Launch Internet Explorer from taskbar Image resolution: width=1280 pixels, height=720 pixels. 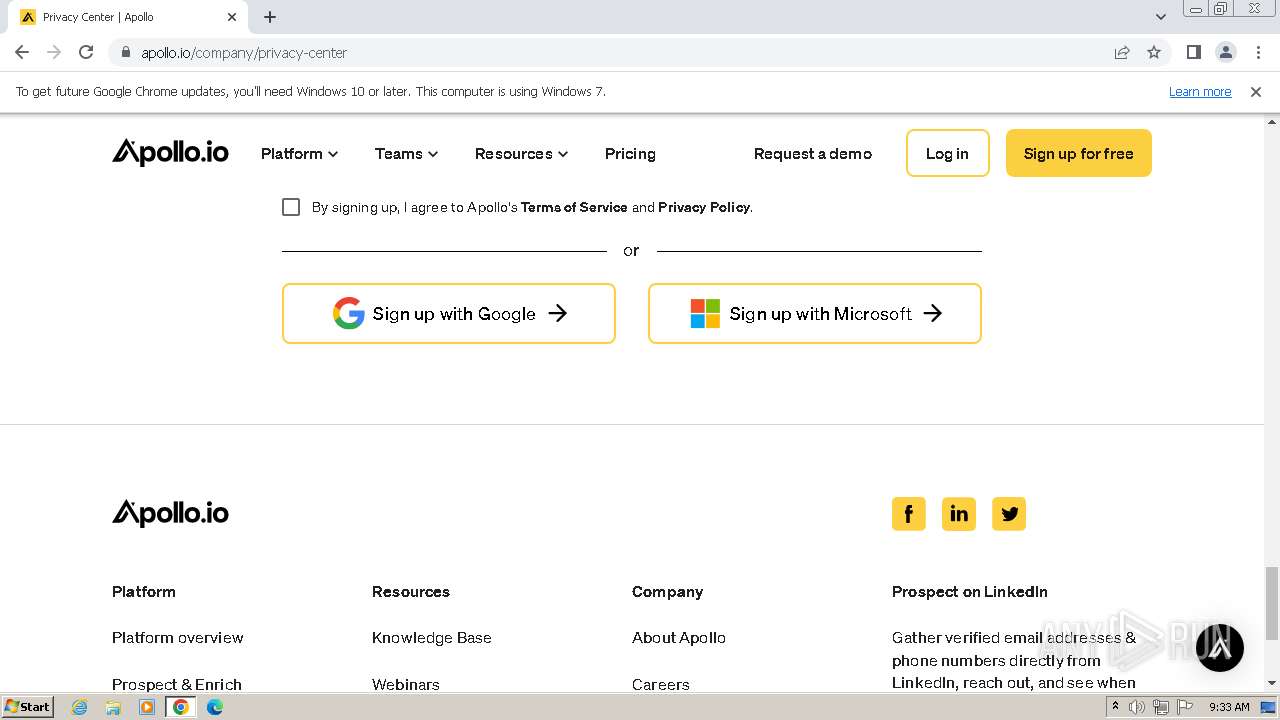[x=79, y=707]
